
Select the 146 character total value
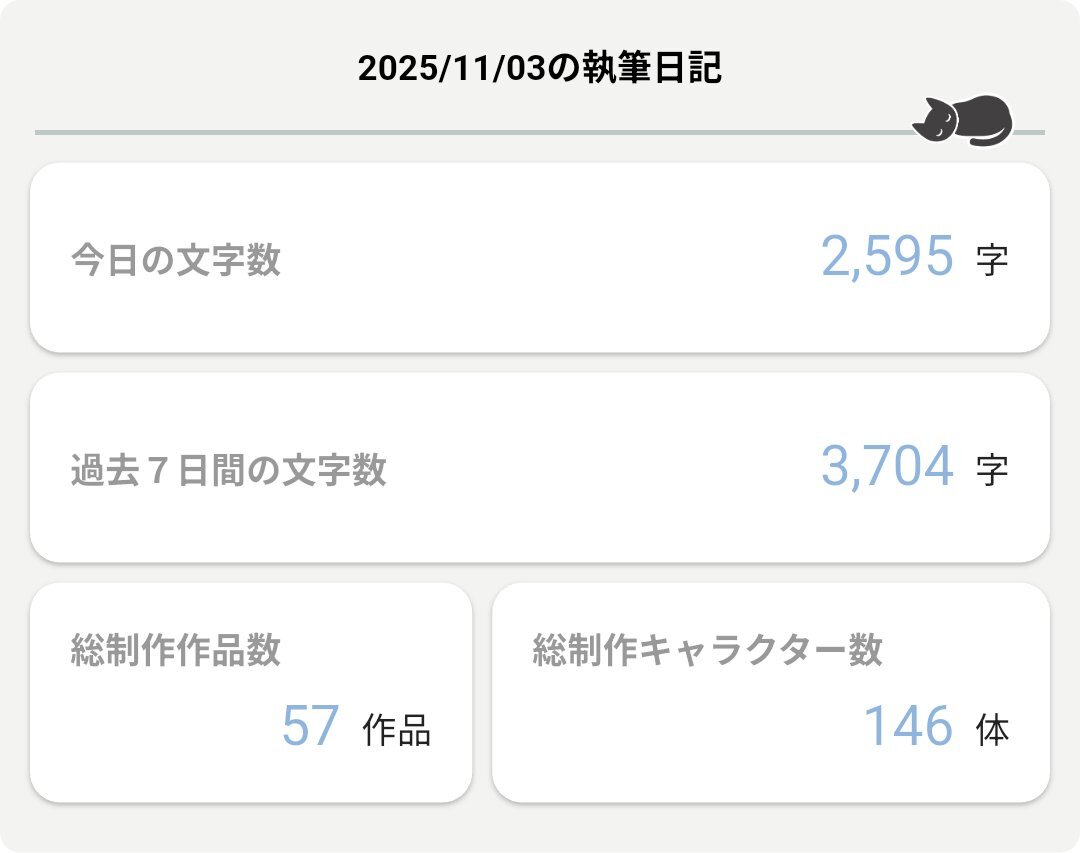(x=907, y=727)
